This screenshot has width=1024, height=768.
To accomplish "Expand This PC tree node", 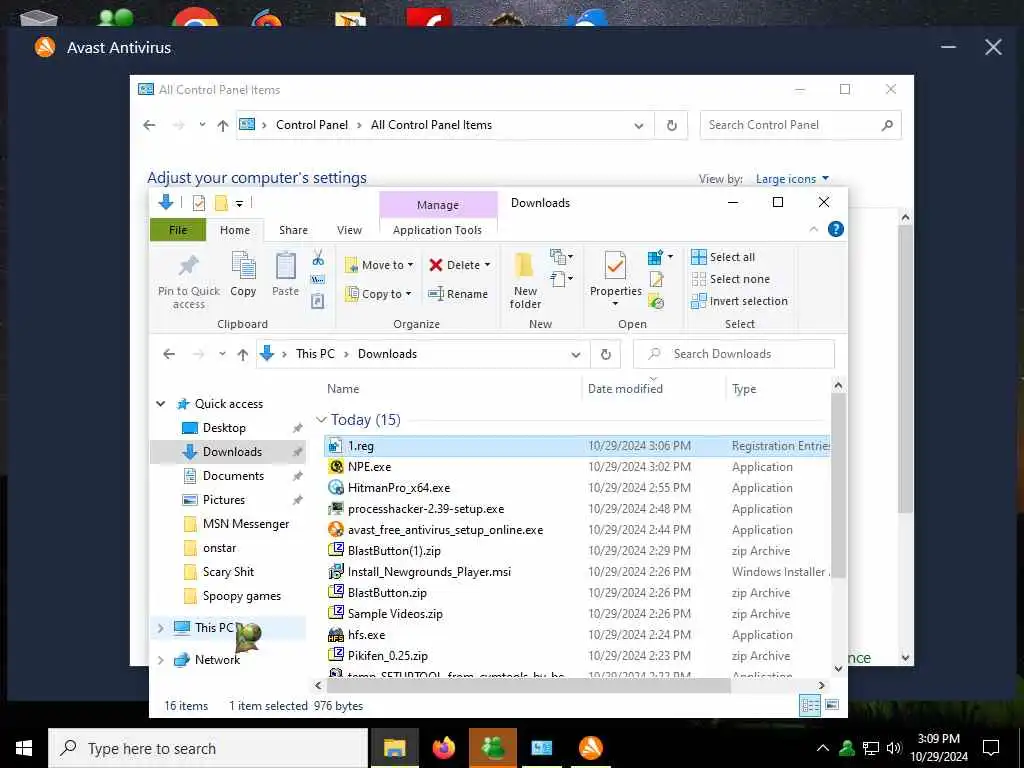I will (161, 628).
